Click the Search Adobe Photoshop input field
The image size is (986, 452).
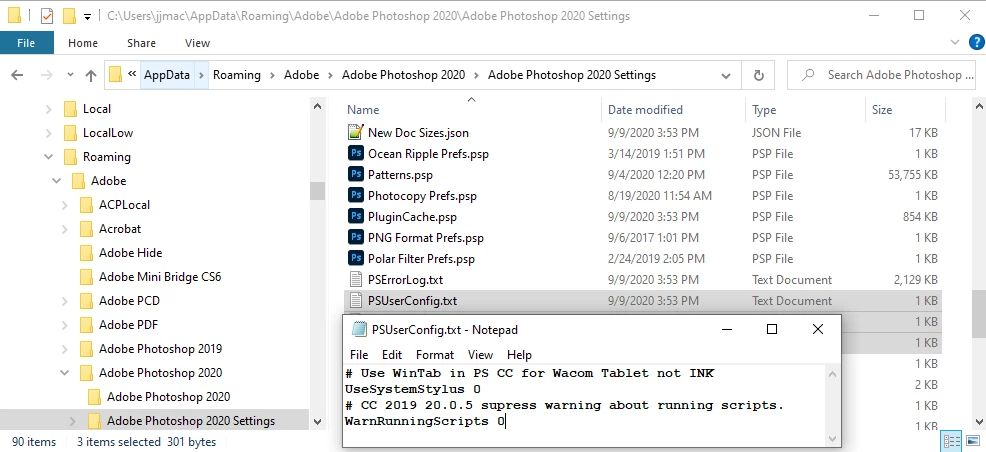point(883,75)
